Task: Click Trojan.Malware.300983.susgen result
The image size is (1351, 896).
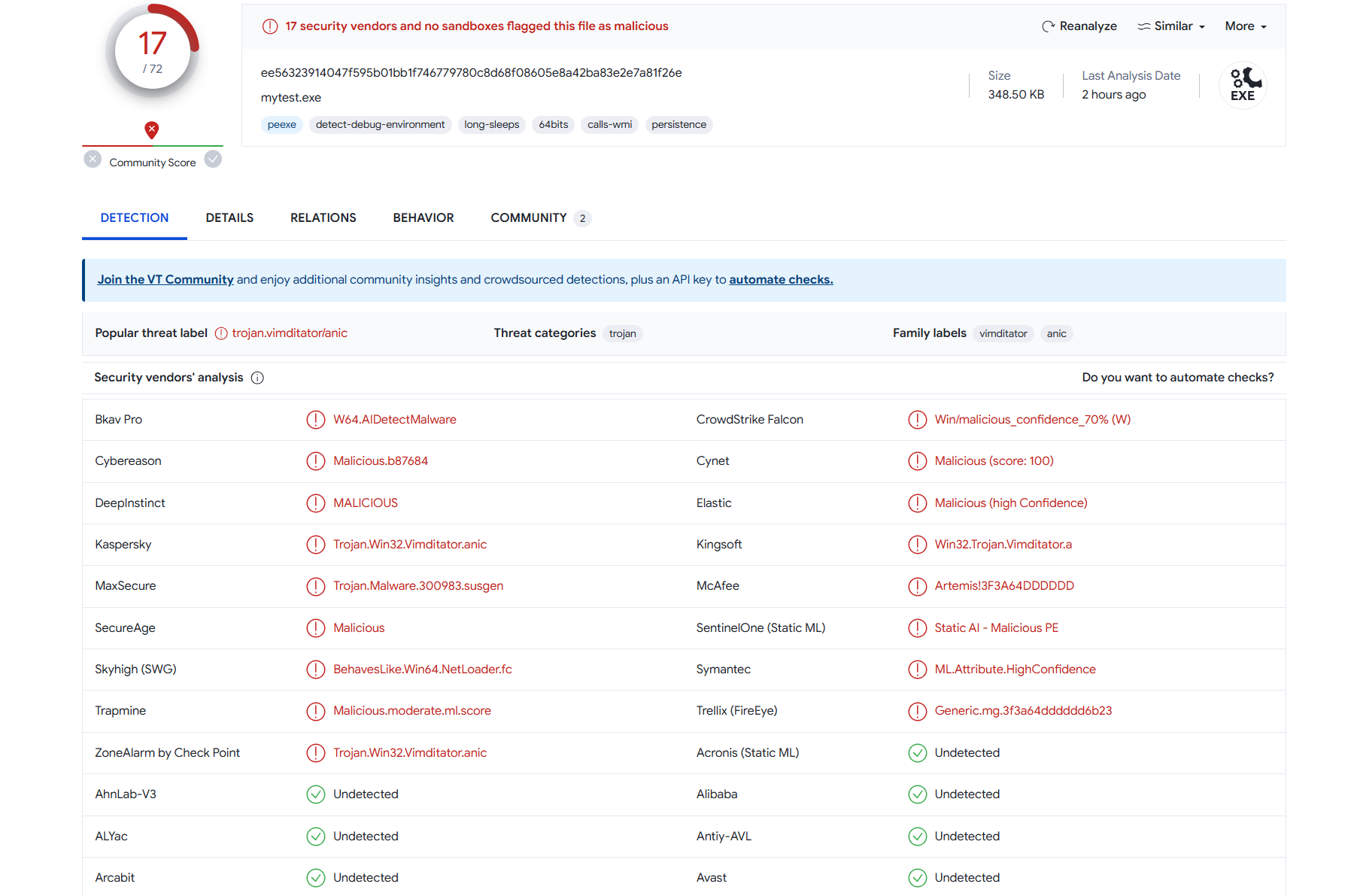Action: point(418,586)
